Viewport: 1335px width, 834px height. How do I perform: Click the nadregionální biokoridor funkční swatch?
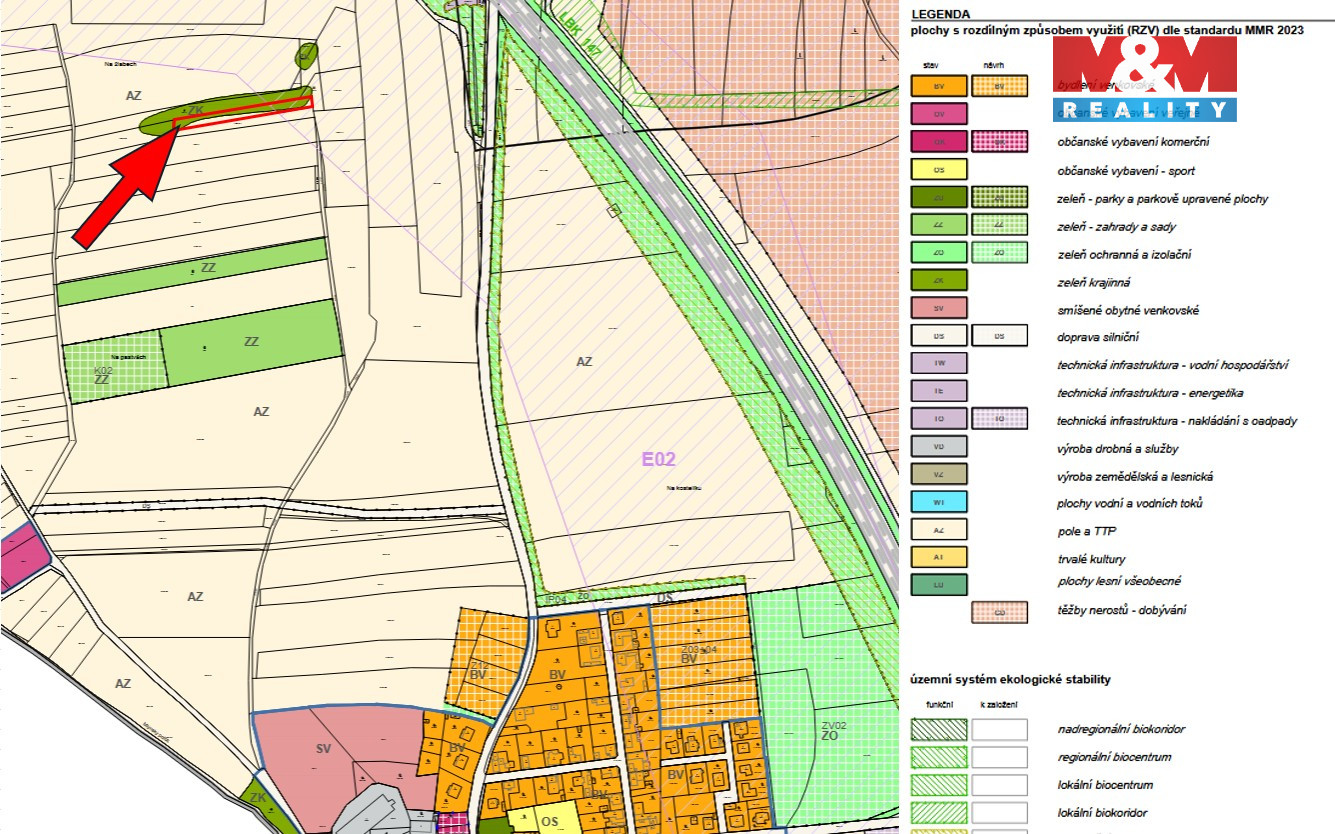[x=939, y=730]
